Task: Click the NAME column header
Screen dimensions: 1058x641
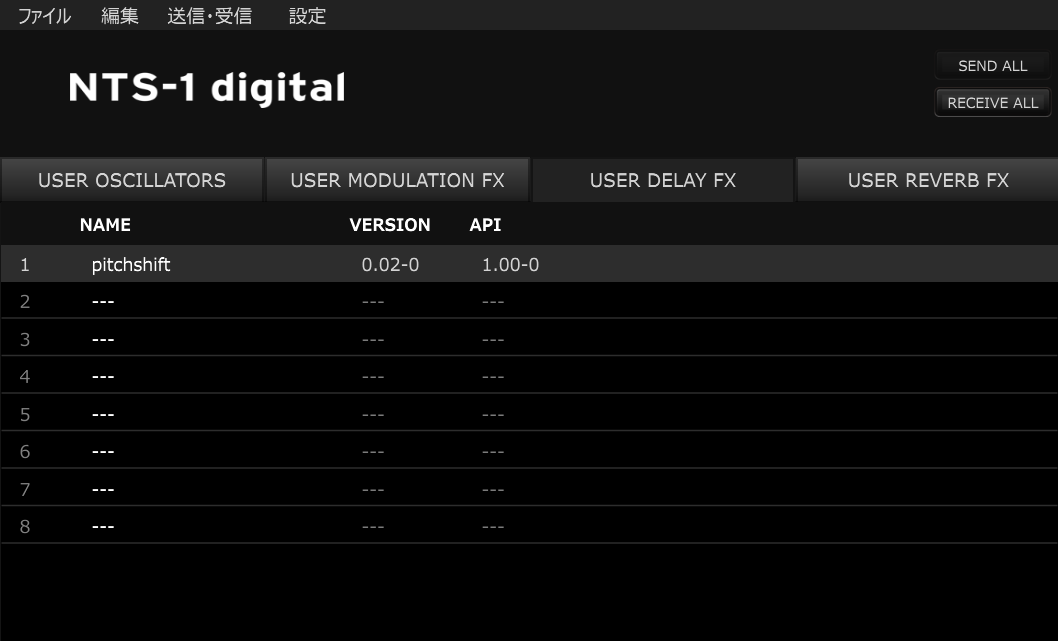Action: [105, 225]
